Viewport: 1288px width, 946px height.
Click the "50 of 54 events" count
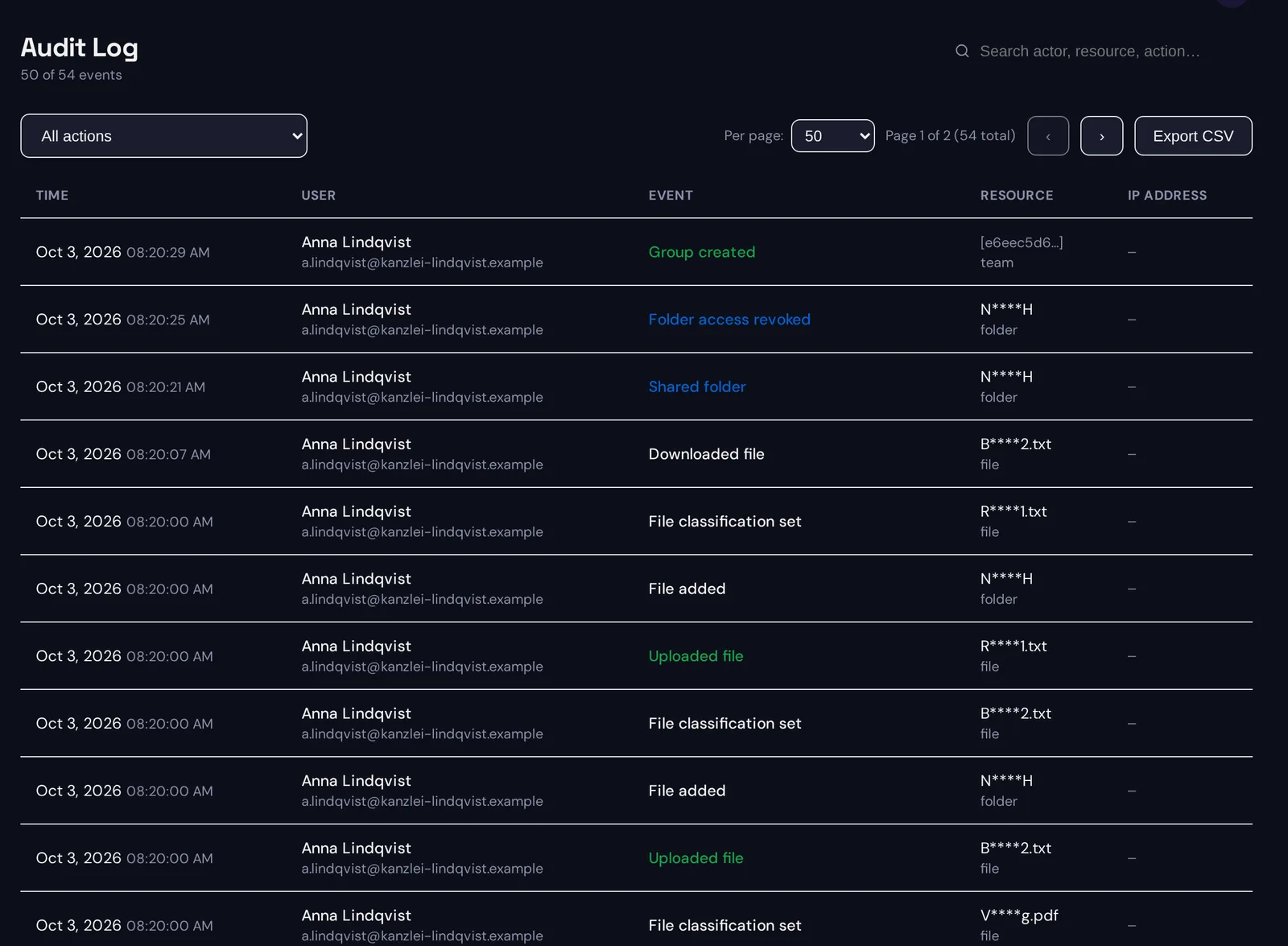[x=71, y=75]
